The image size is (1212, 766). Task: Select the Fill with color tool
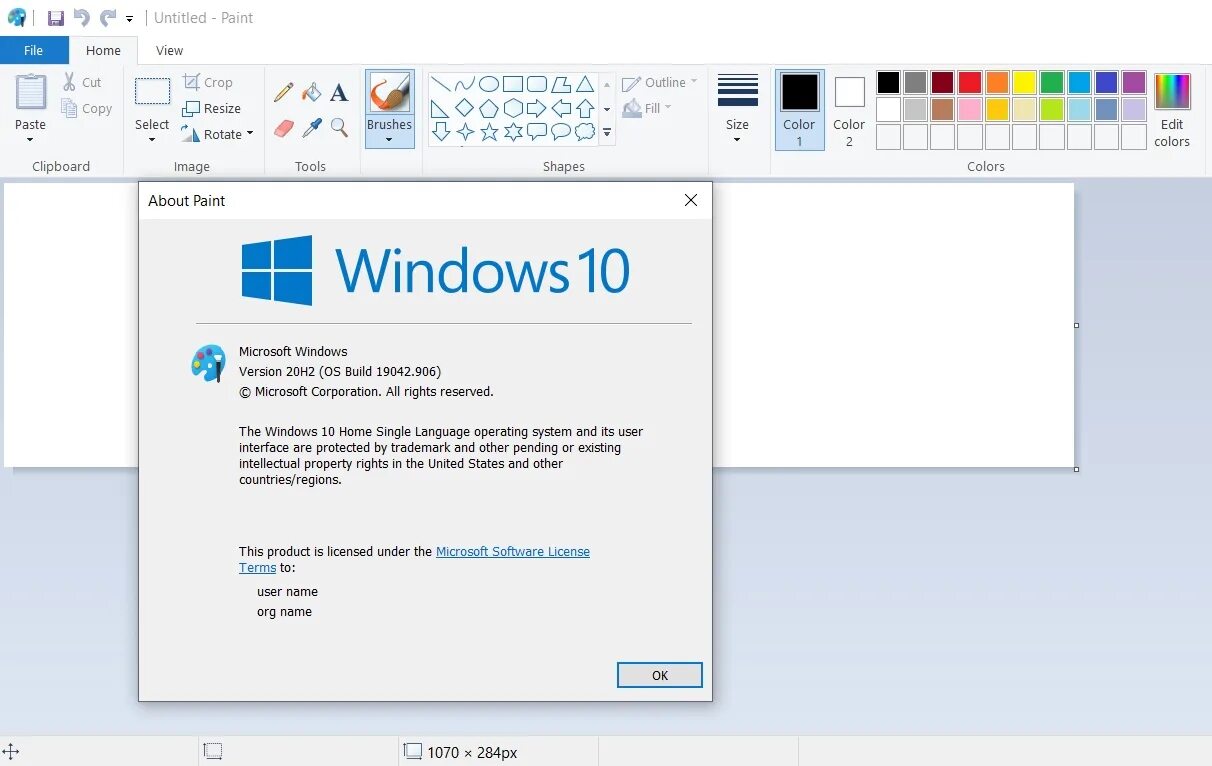[311, 90]
